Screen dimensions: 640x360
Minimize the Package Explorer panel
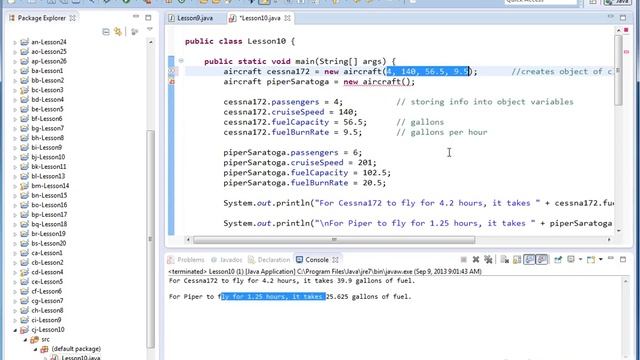point(136,17)
